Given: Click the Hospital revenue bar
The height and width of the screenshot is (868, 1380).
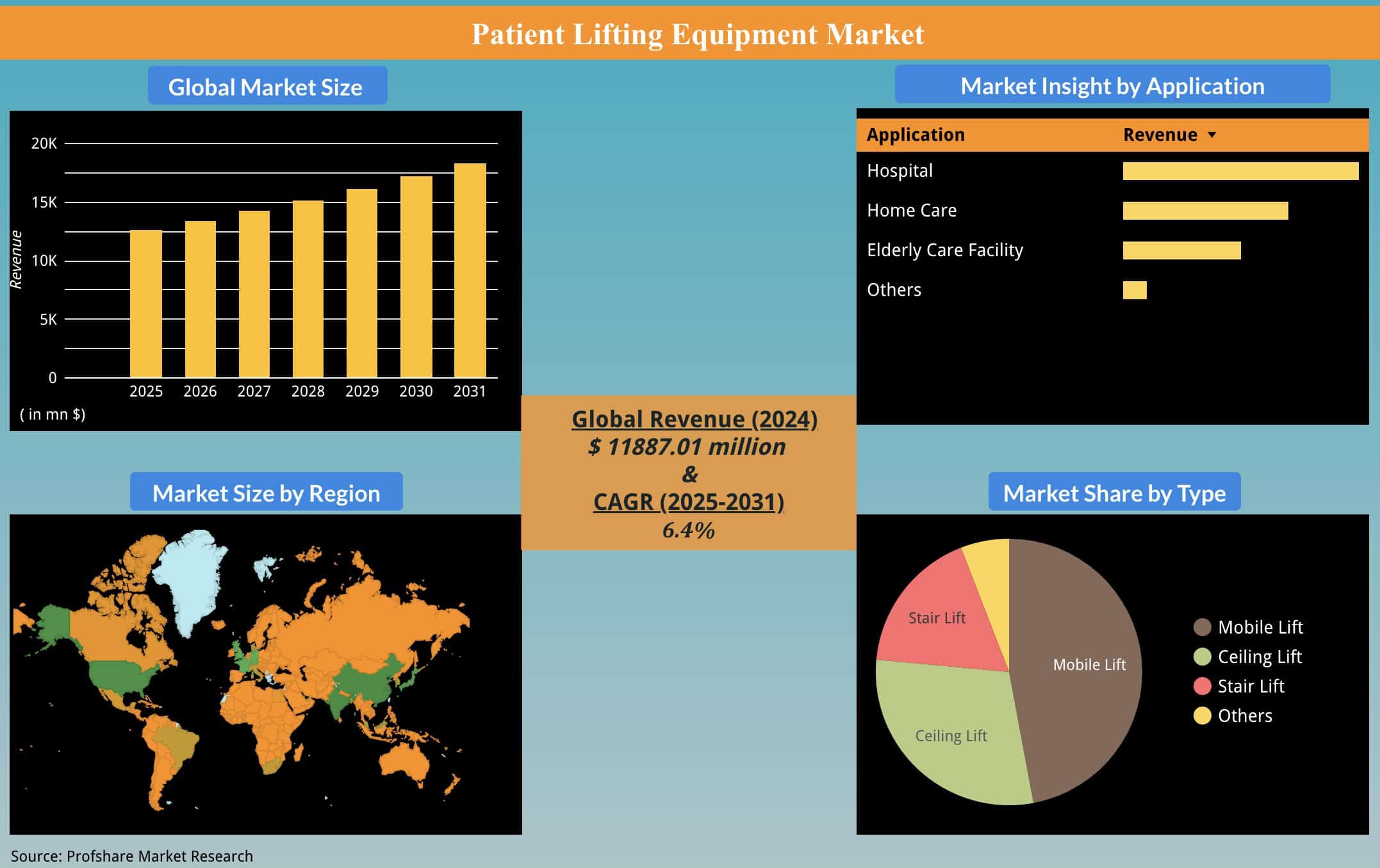Looking at the screenshot, I should pos(1240,171).
